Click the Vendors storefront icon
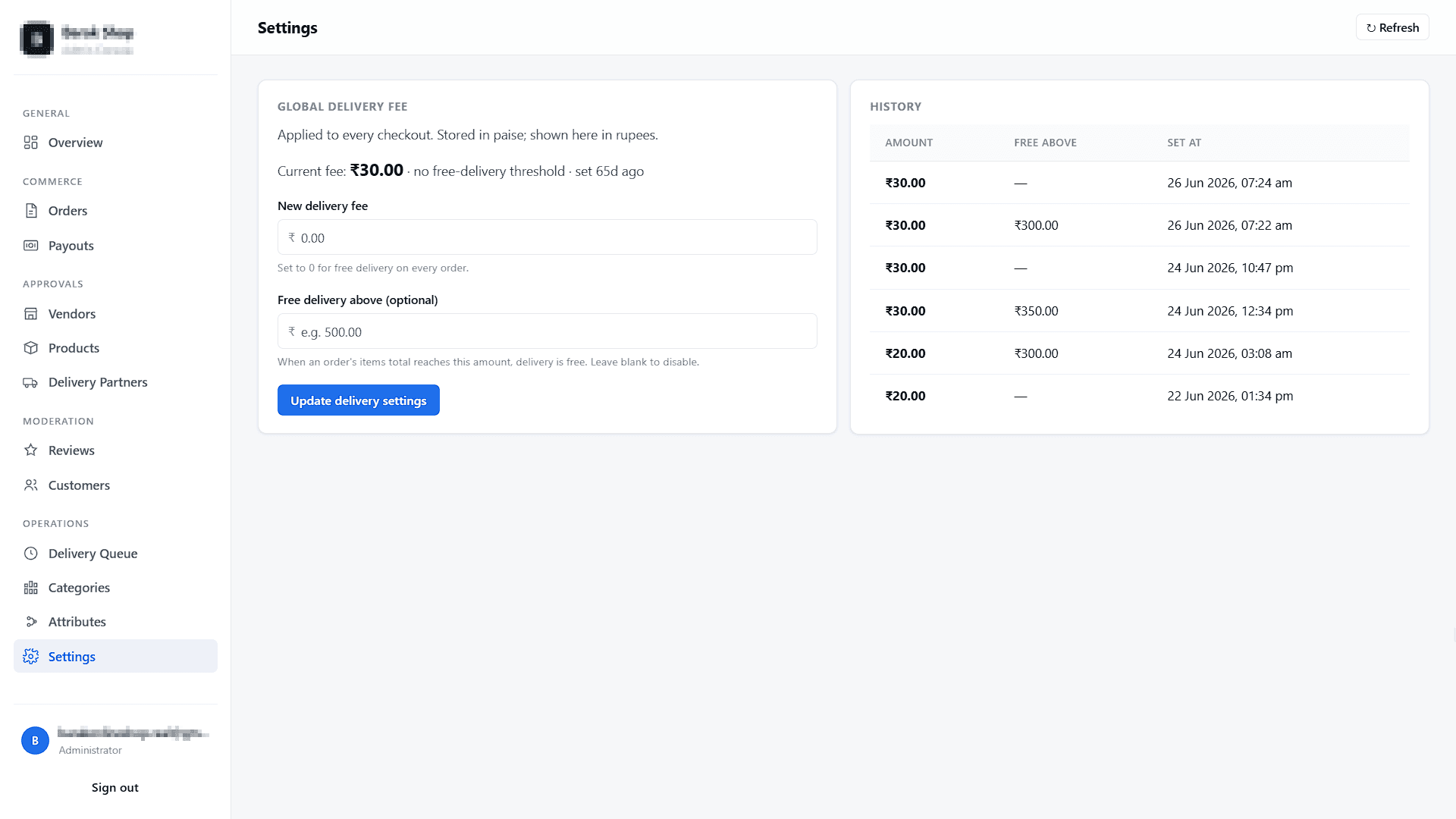The width and height of the screenshot is (1456, 819). pyautogui.click(x=30, y=314)
